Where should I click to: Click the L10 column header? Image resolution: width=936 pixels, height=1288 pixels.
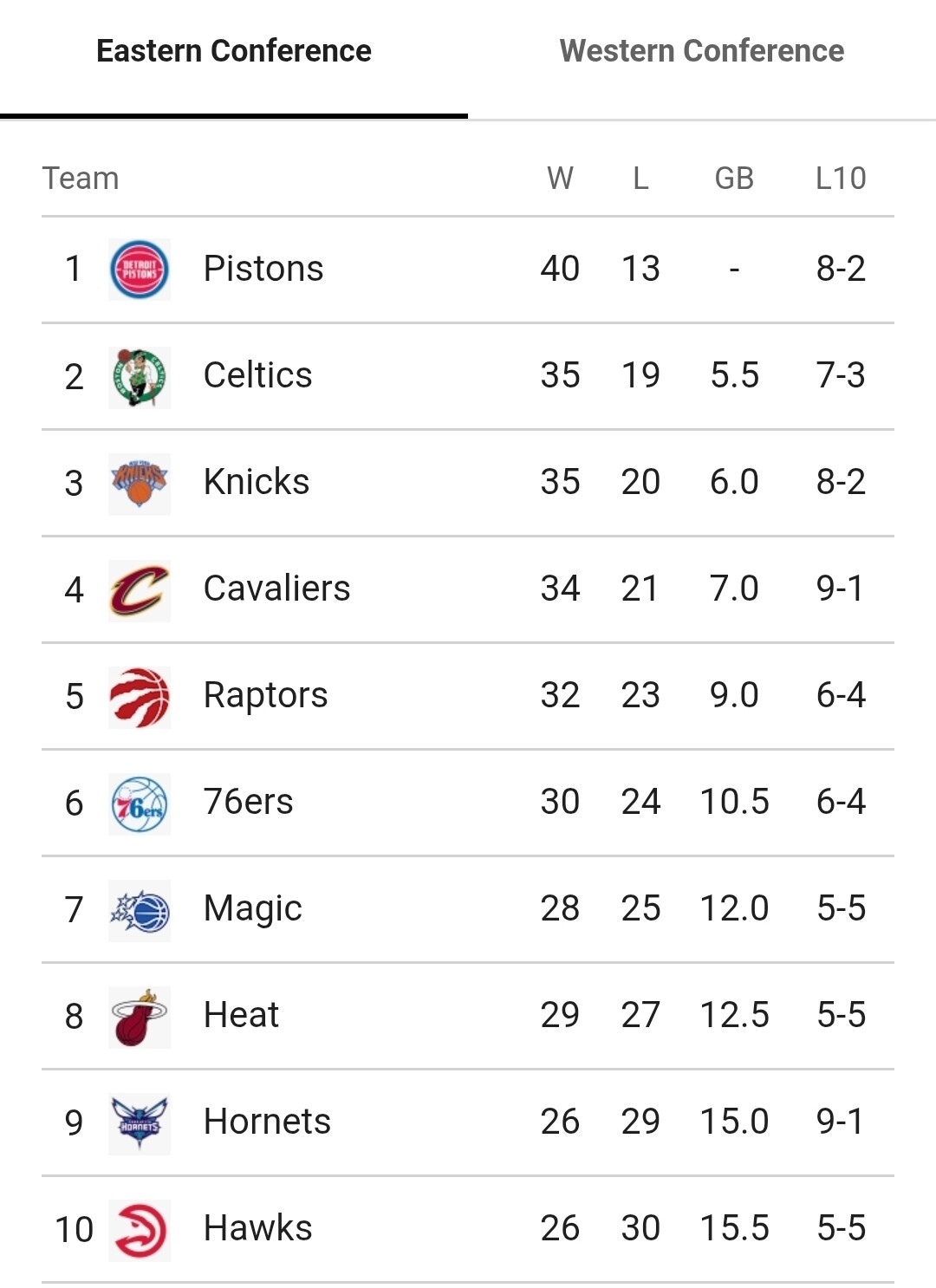[x=840, y=179]
